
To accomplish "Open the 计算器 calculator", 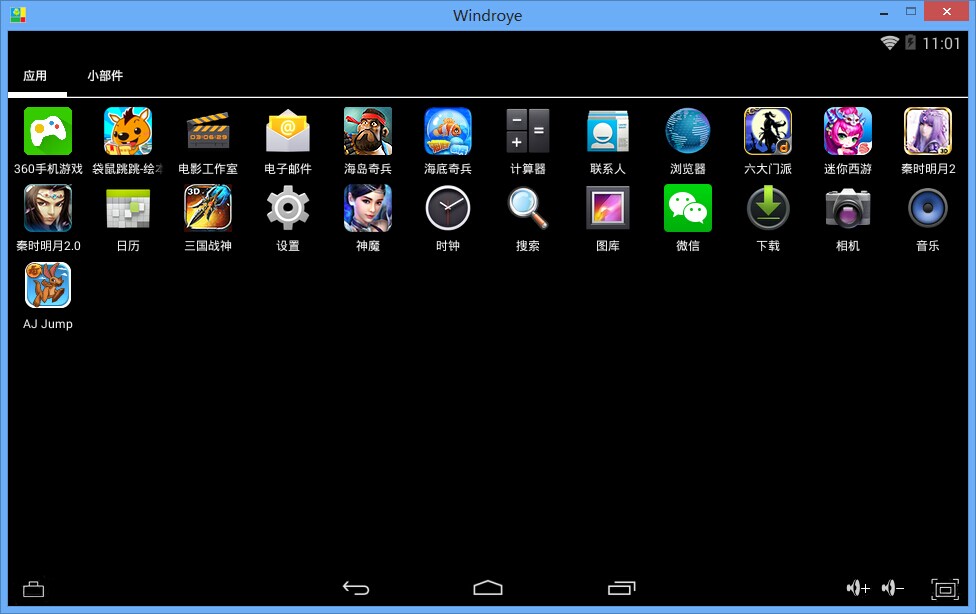I will click(x=528, y=131).
